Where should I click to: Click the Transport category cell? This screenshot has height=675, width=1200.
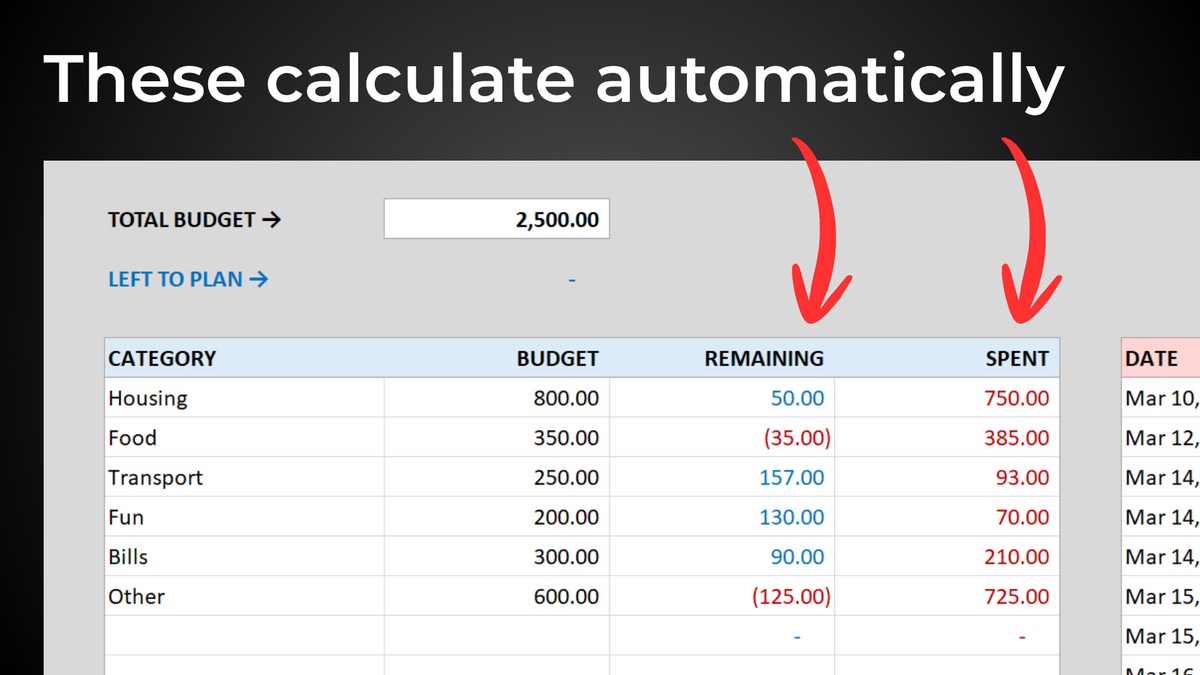(245, 477)
